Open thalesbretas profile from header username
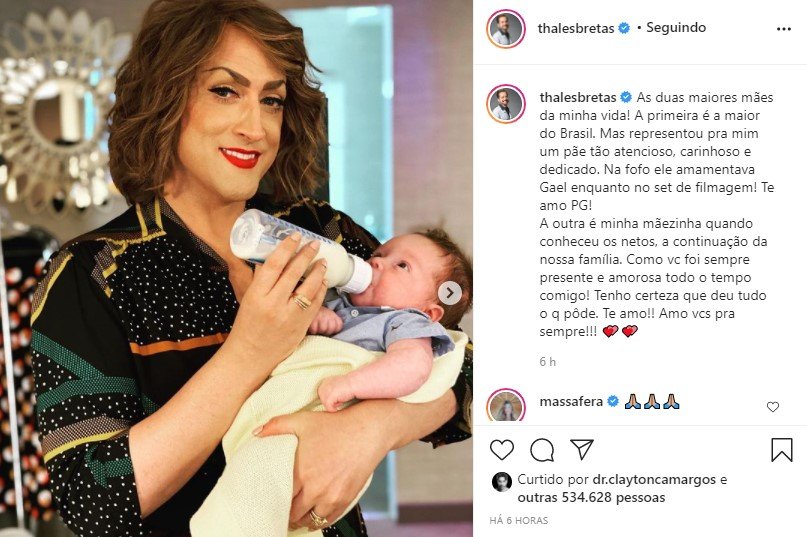 (576, 28)
